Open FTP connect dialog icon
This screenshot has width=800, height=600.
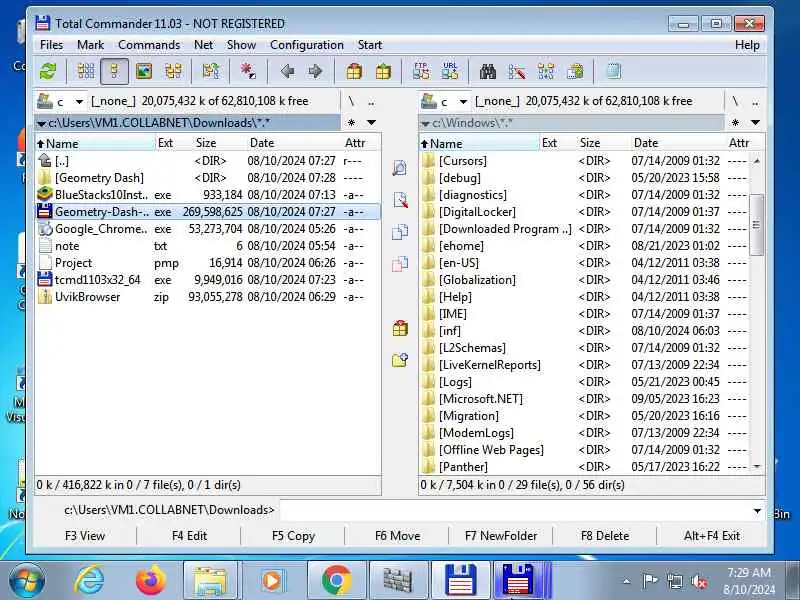click(421, 71)
